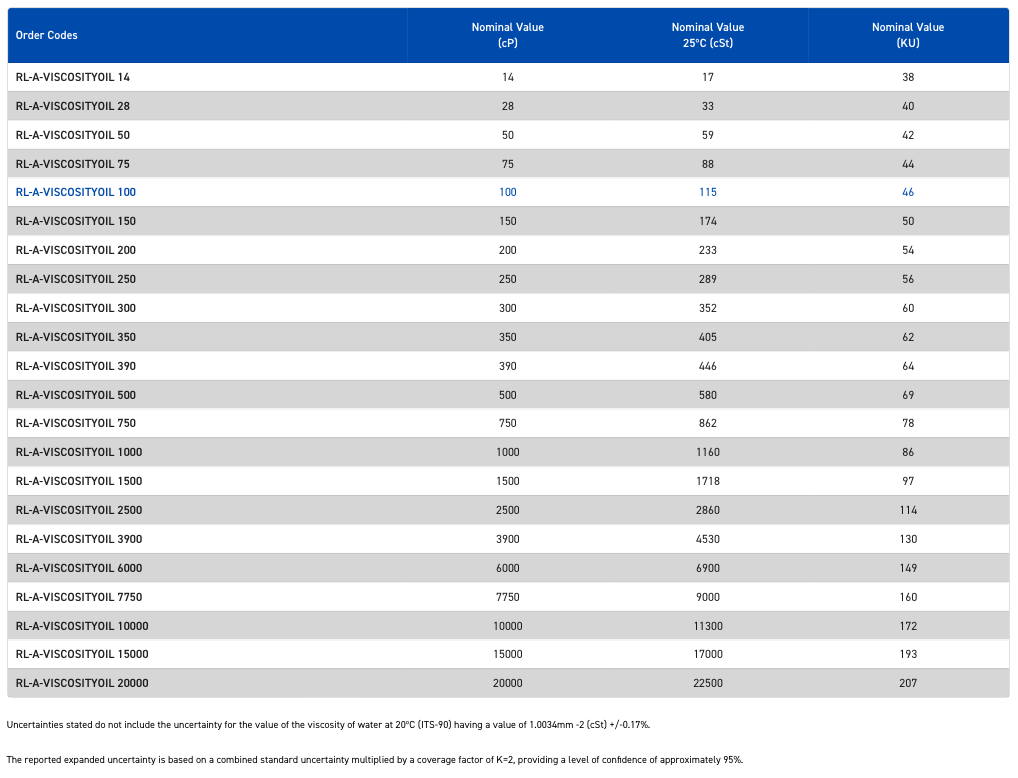Open the RL-A-VISCOSITYOIL 15000 order code
The height and width of the screenshot is (778, 1018).
(82, 654)
